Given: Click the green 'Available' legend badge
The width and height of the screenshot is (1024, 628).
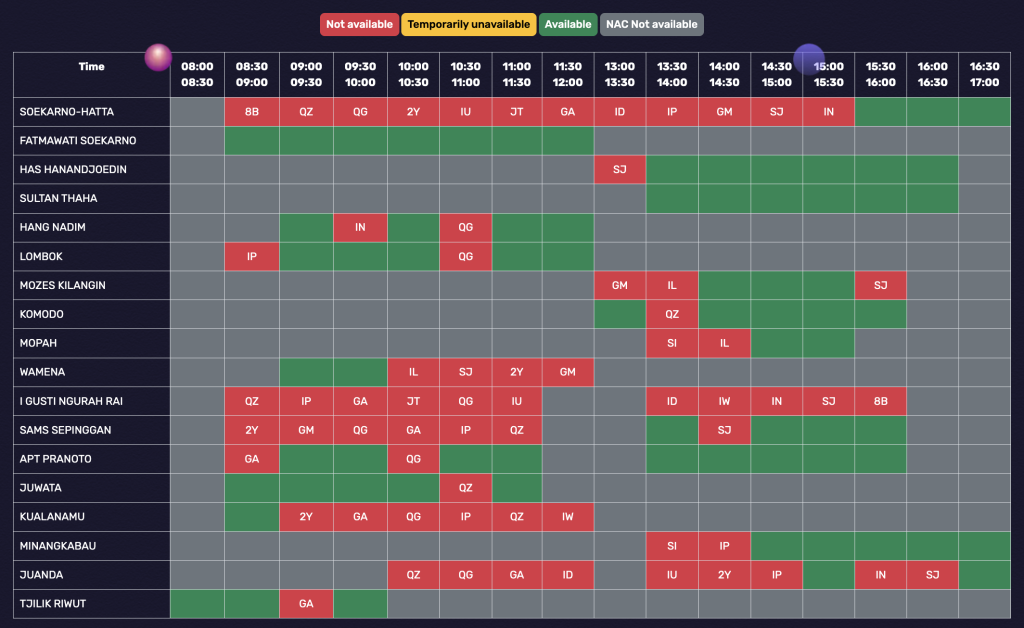Looking at the screenshot, I should point(569,24).
